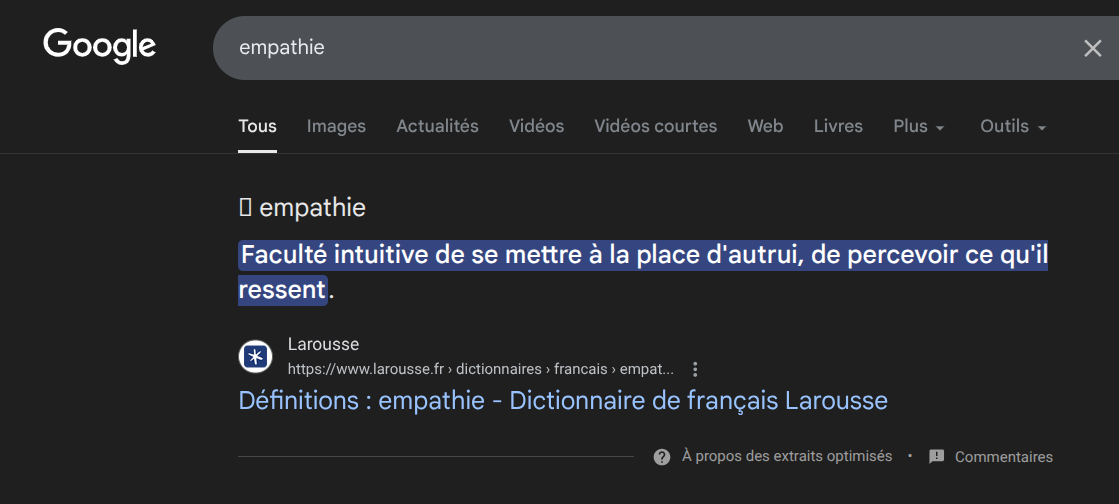This screenshot has height=504, width=1119.
Task: Click the Larousse site favicon
Action: 255,356
